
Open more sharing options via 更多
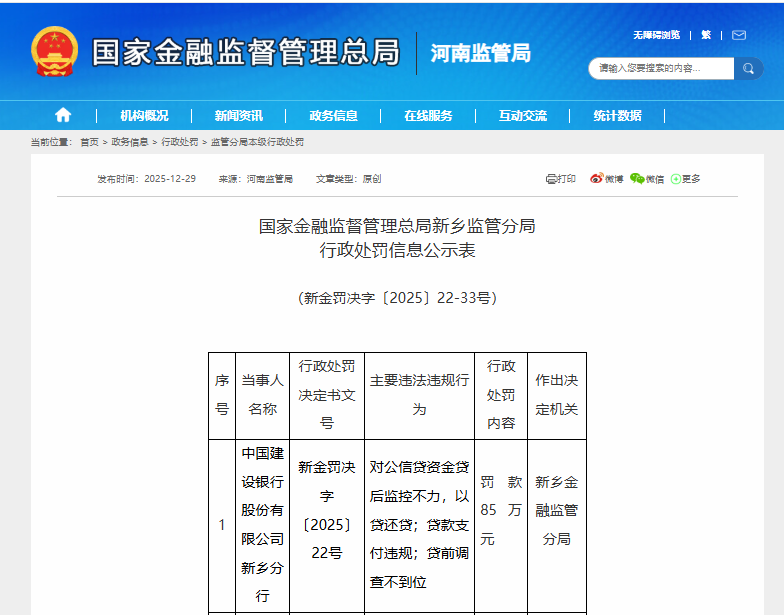click(x=686, y=179)
